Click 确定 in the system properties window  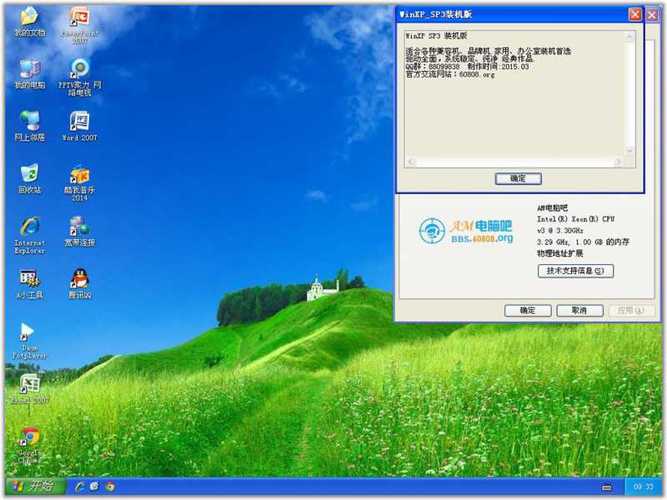click(527, 310)
